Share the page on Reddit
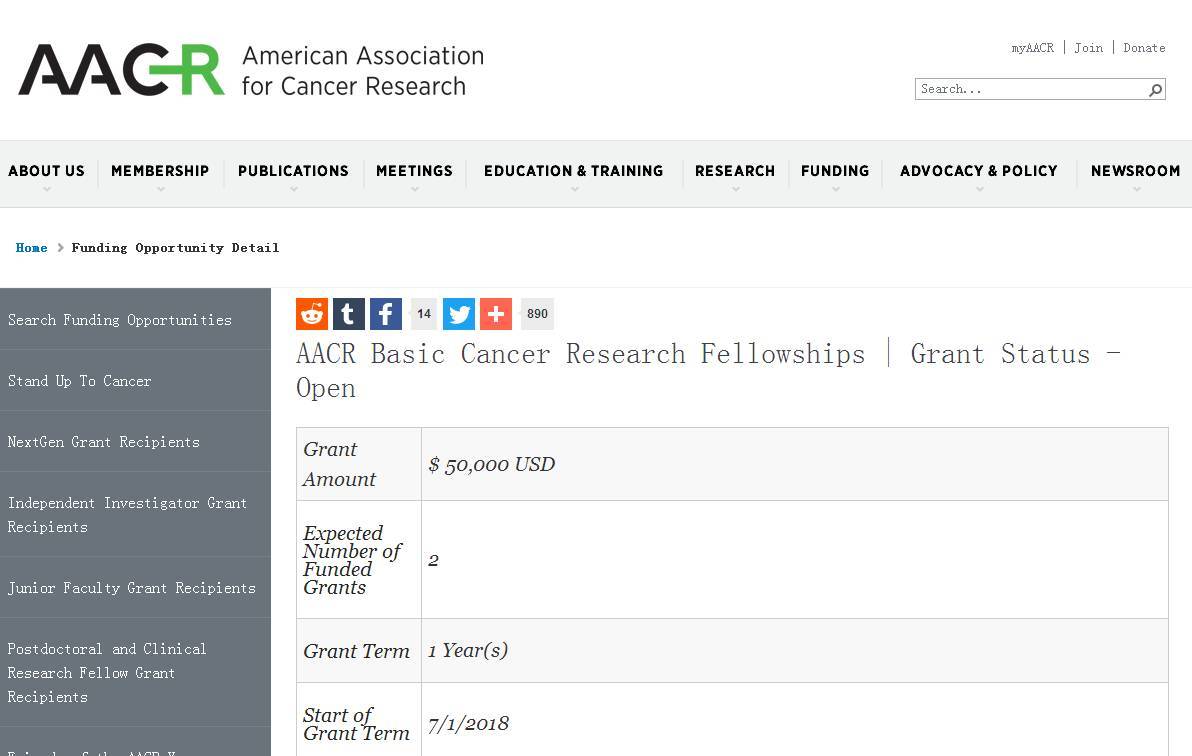 point(312,314)
